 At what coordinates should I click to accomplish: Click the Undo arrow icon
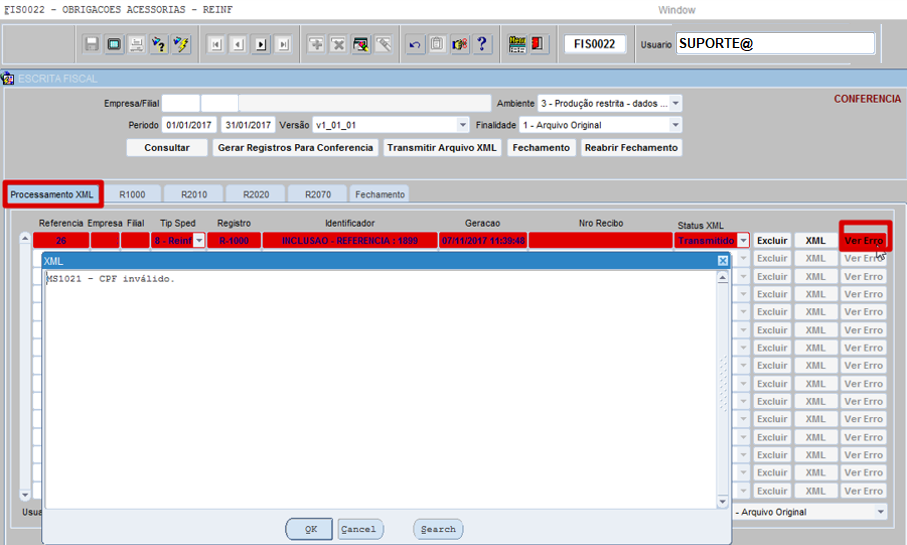click(x=415, y=44)
